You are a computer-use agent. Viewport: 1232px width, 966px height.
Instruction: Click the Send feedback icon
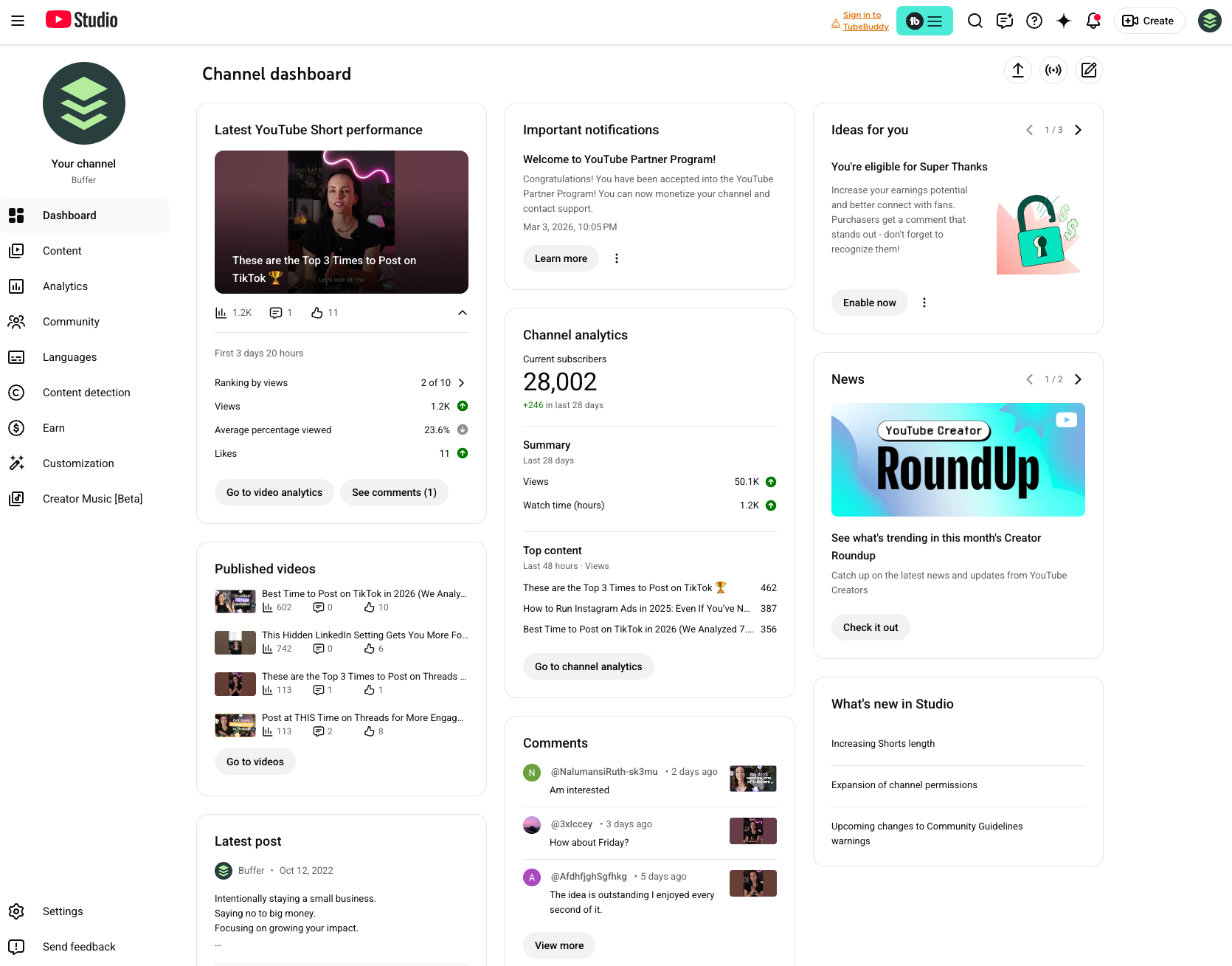pyautogui.click(x=17, y=947)
